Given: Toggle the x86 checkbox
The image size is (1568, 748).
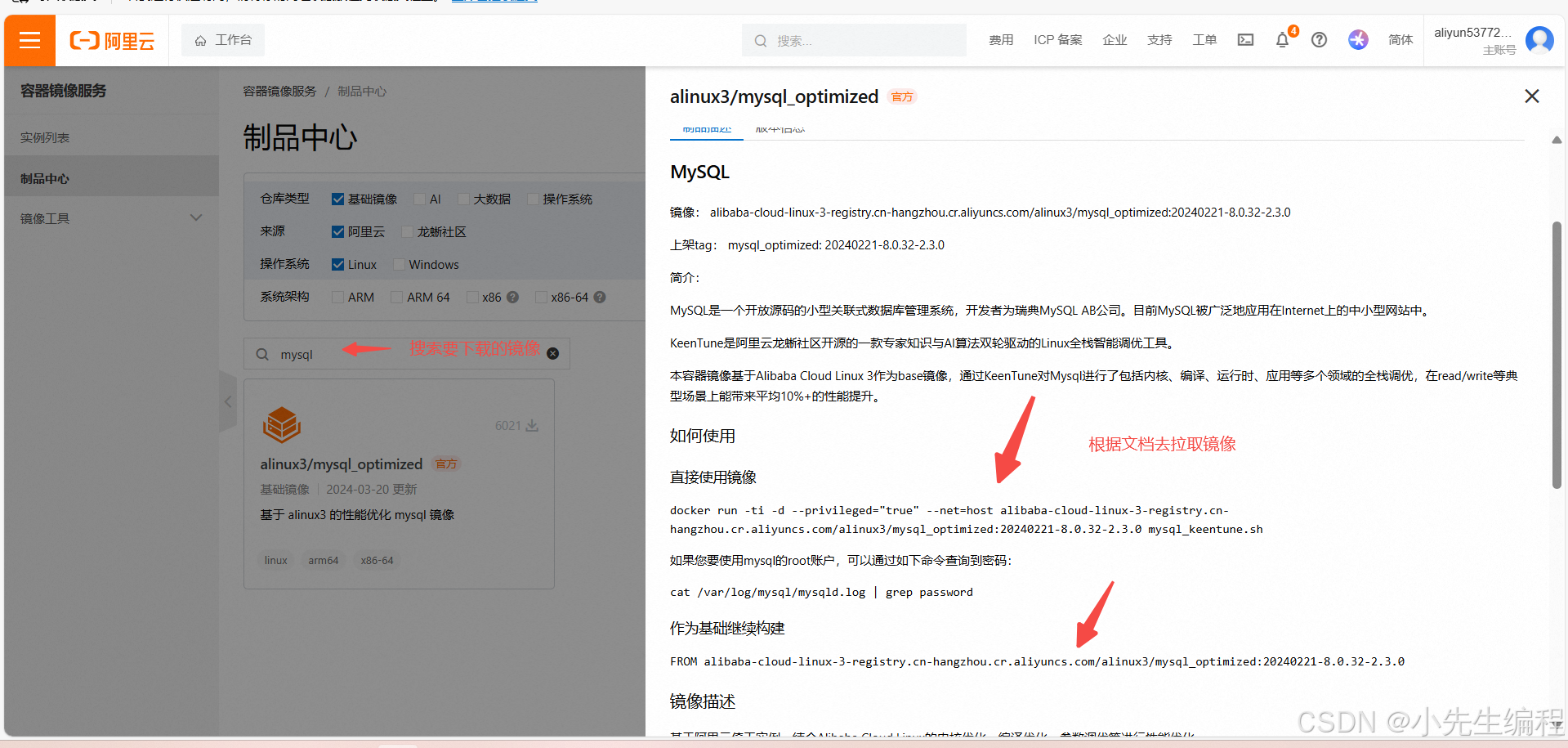Looking at the screenshot, I should pyautogui.click(x=472, y=298).
